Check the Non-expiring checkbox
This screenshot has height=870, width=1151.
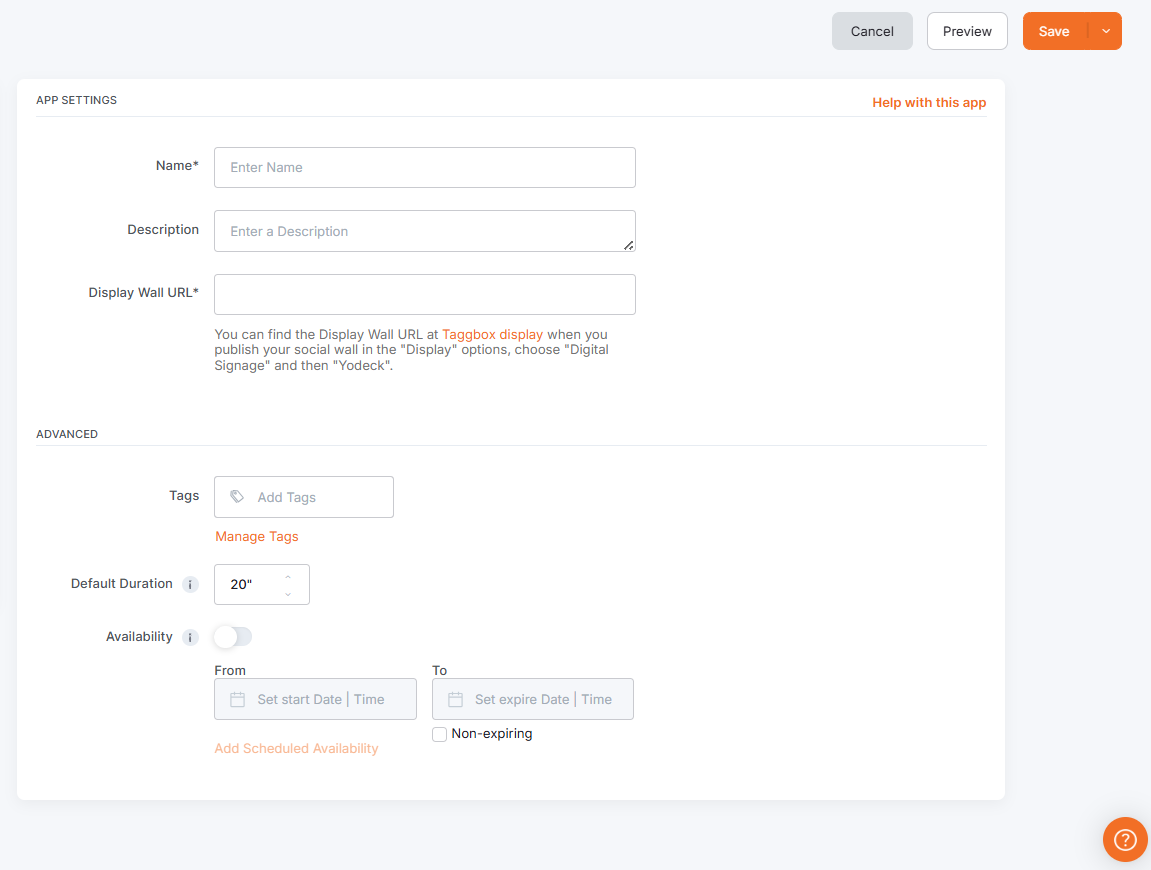(x=440, y=735)
